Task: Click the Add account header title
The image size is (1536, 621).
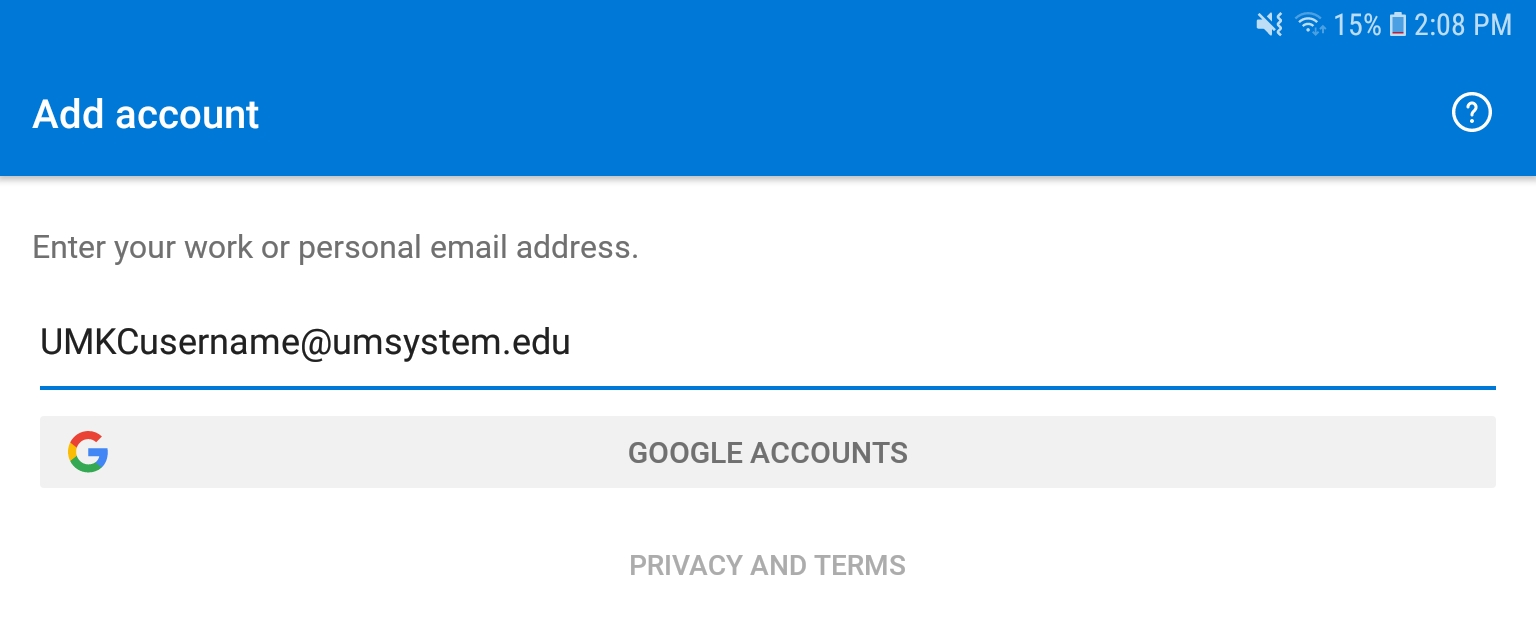Action: (x=146, y=114)
